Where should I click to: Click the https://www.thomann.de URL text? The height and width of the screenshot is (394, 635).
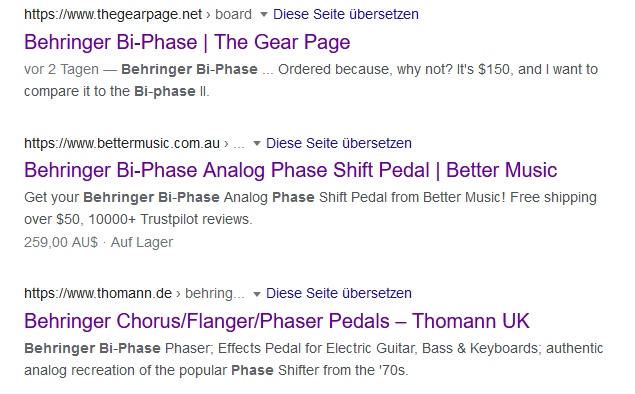pos(98,293)
